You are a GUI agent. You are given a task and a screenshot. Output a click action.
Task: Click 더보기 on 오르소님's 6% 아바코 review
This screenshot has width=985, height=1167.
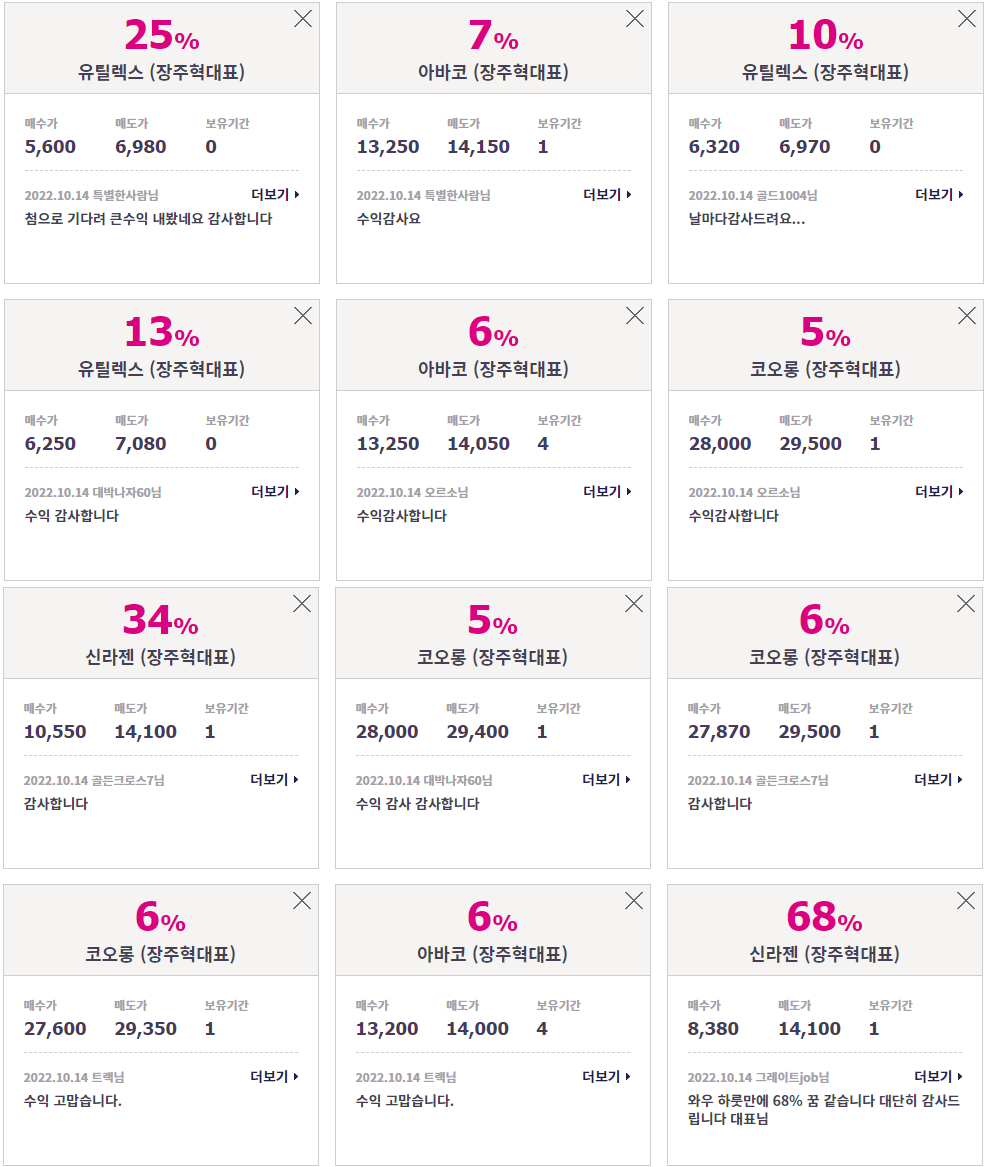pyautogui.click(x=608, y=491)
